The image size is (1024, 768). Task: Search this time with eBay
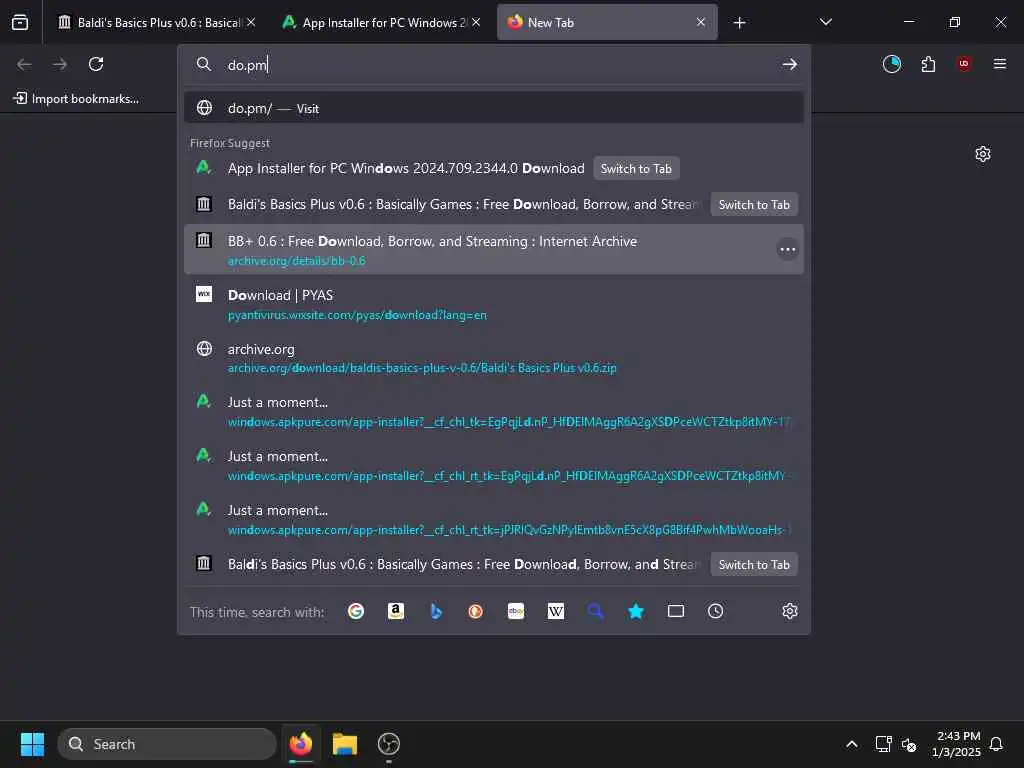[x=516, y=611]
